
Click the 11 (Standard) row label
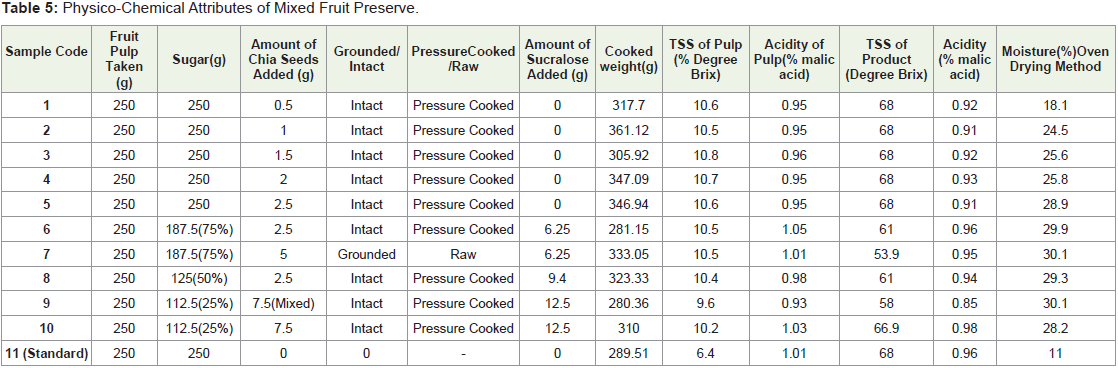[x=46, y=353]
